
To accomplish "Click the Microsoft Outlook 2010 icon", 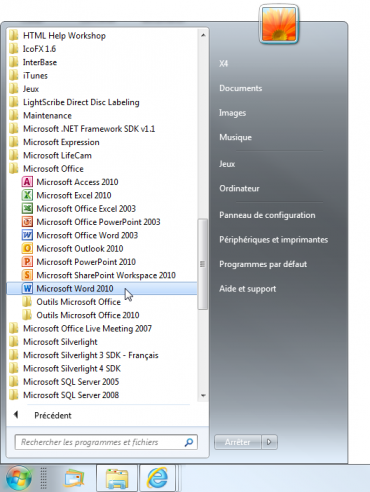I will (x=27, y=249).
